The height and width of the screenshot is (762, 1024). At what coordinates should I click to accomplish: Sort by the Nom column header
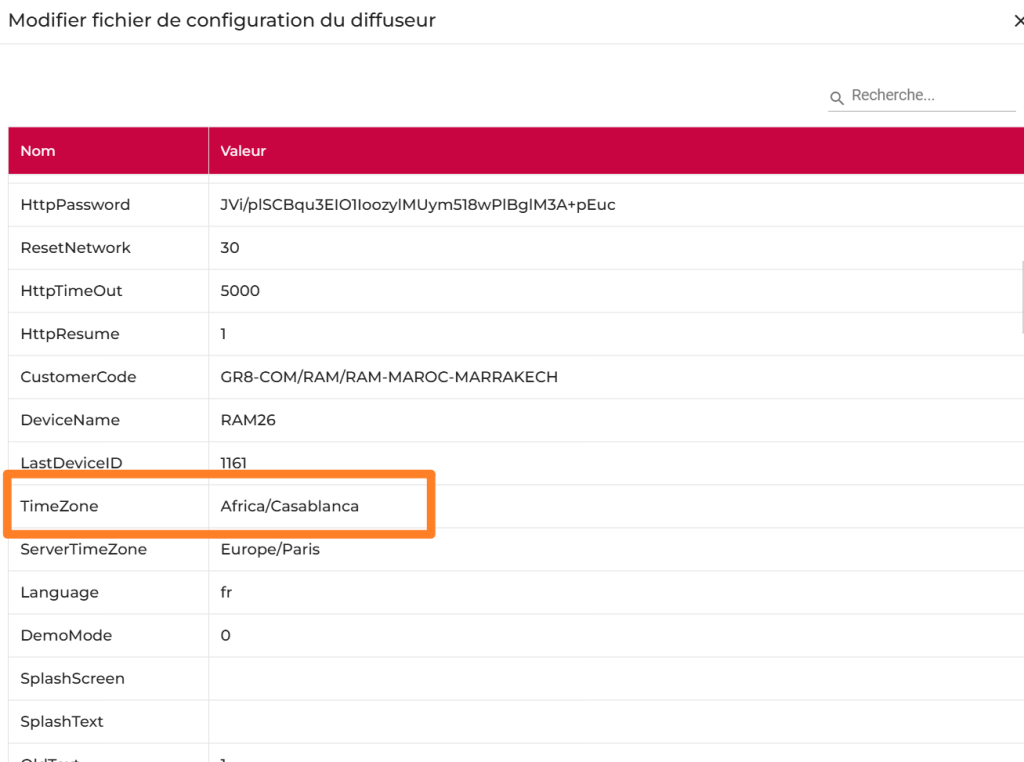point(38,151)
